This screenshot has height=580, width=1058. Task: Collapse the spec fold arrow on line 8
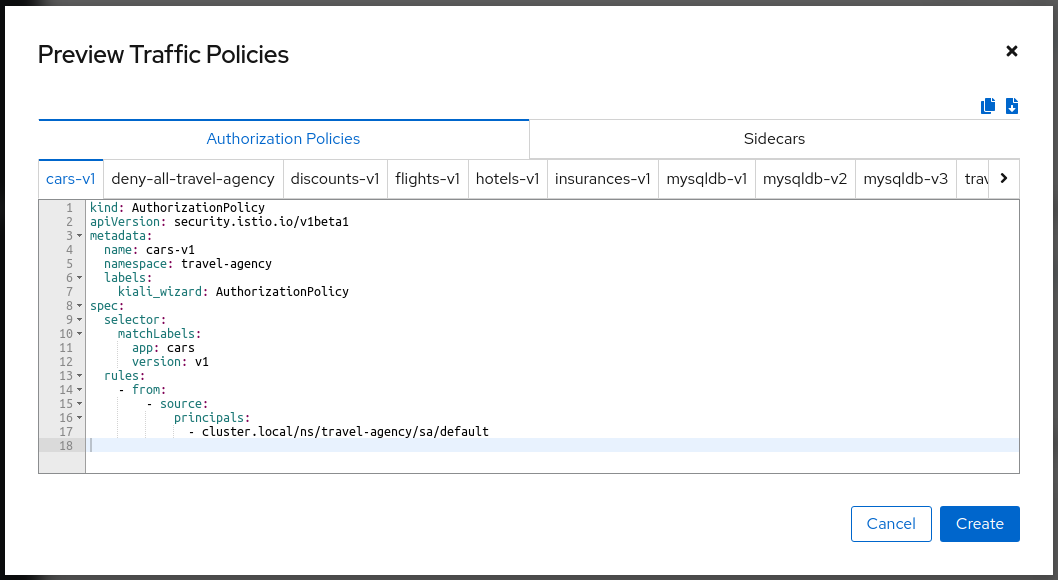pos(79,306)
